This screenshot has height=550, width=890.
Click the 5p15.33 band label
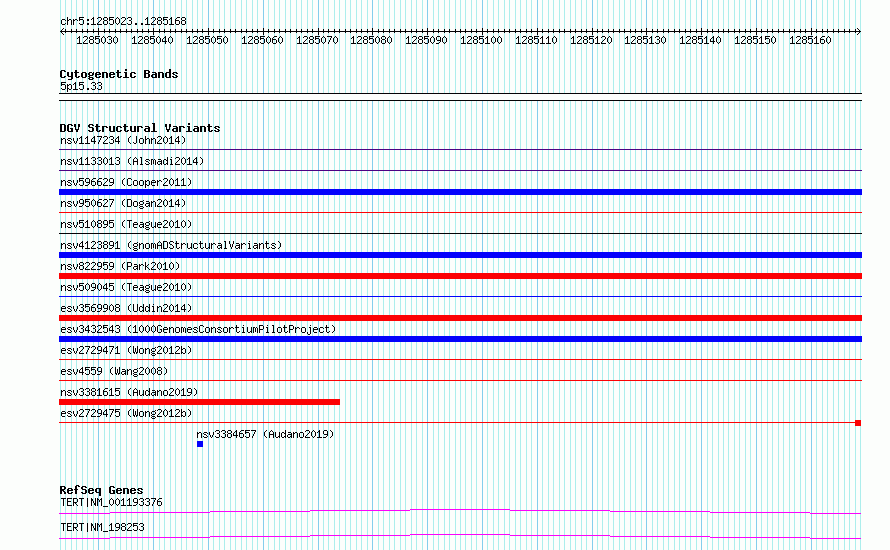coord(81,86)
